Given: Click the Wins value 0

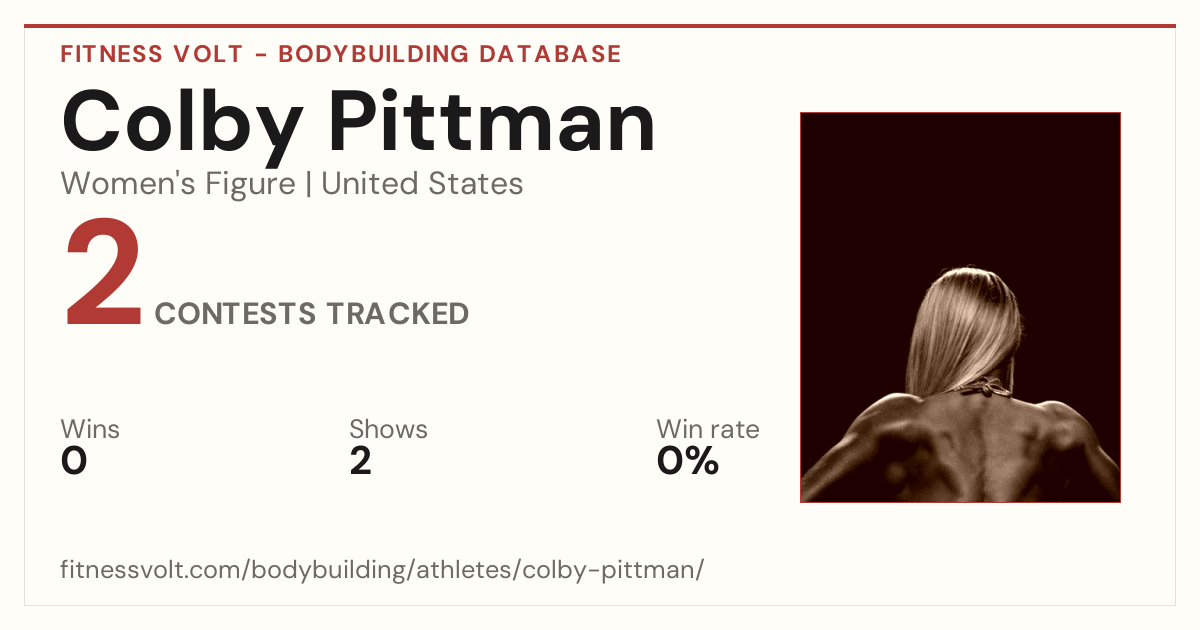Looking at the screenshot, I should pyautogui.click(x=74, y=461).
